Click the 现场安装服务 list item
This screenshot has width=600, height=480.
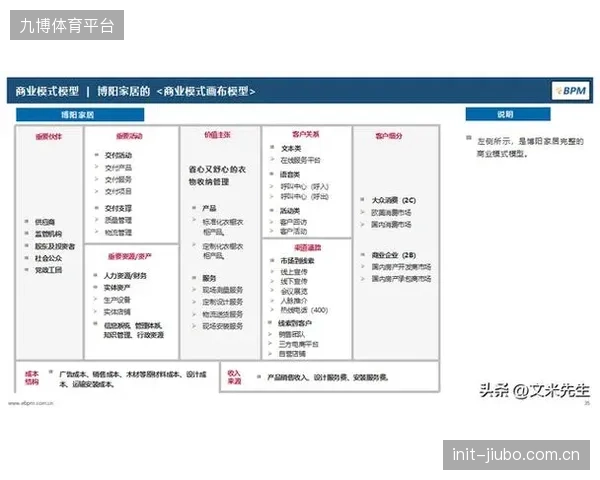222,326
